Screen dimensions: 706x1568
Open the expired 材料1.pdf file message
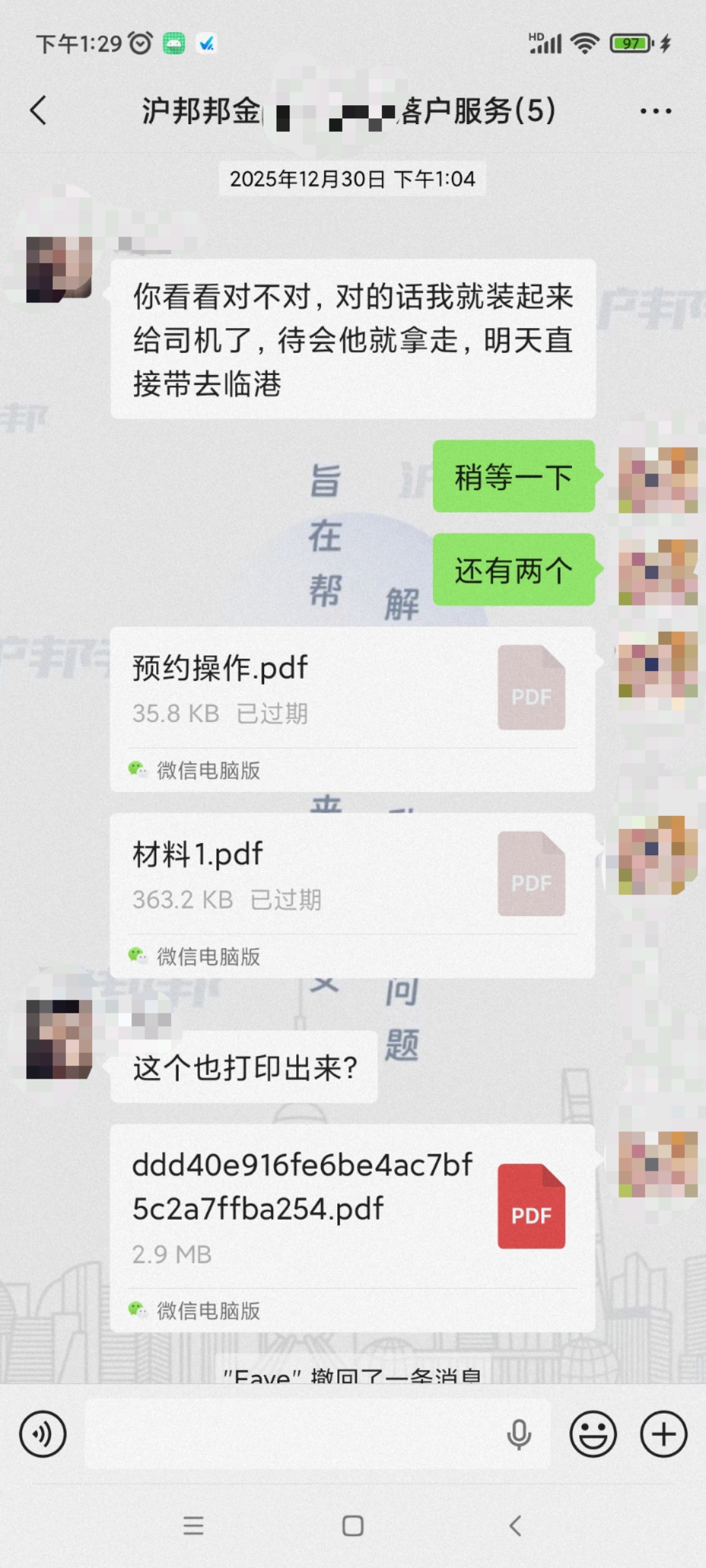352,896
